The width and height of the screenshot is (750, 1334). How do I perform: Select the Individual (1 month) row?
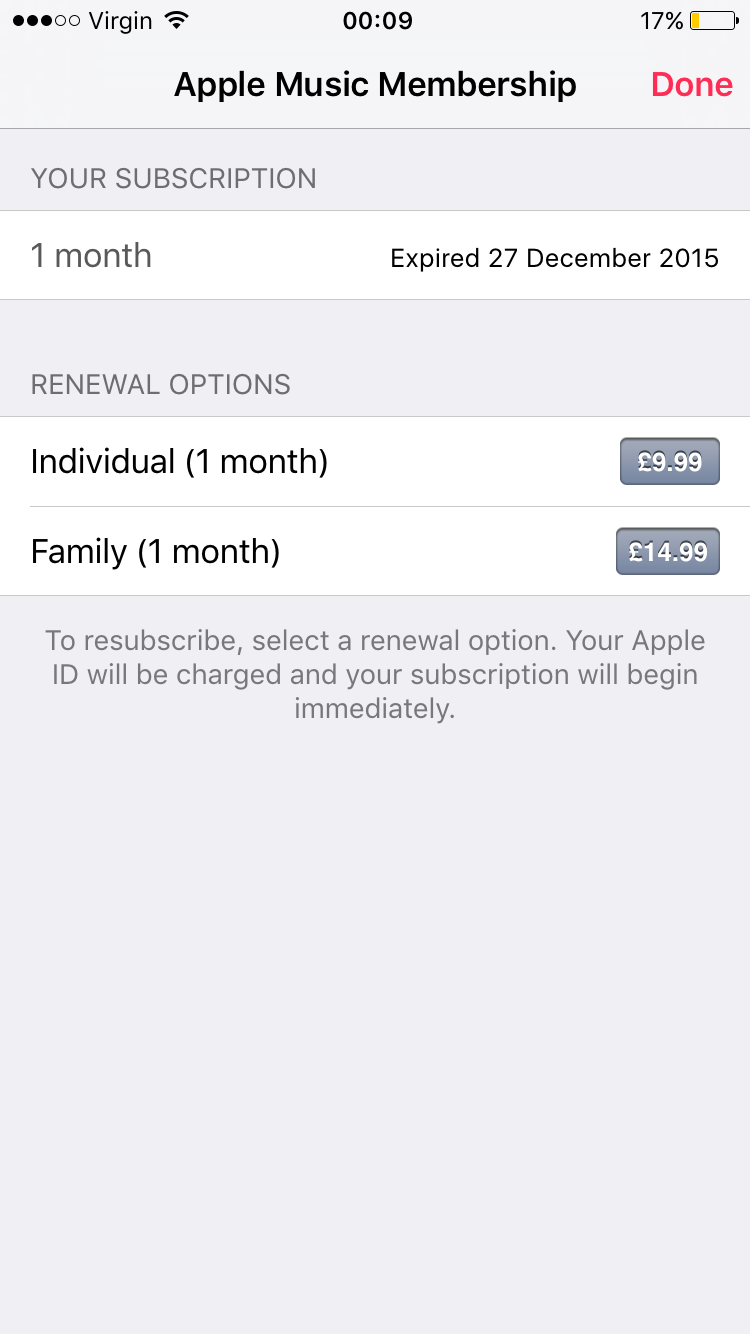375,462
